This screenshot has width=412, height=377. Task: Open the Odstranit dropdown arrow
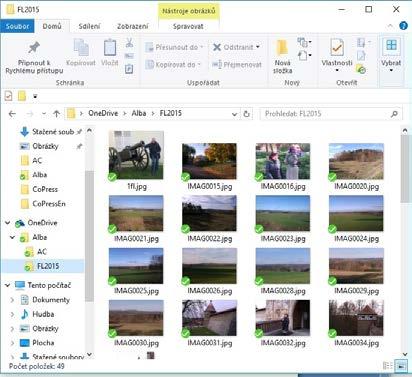tap(258, 47)
